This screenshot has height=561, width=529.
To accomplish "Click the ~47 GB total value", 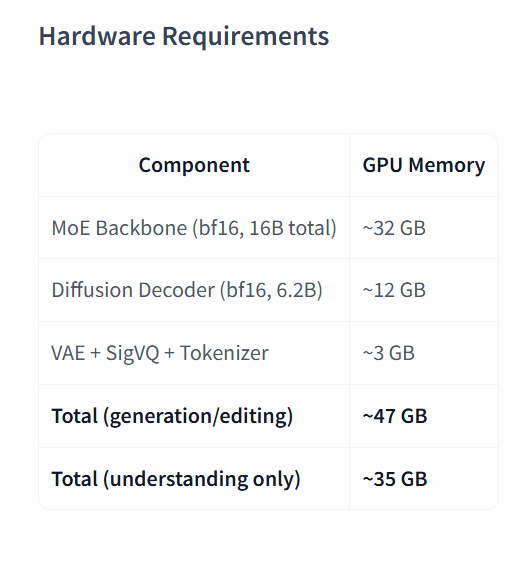I will (x=395, y=416).
